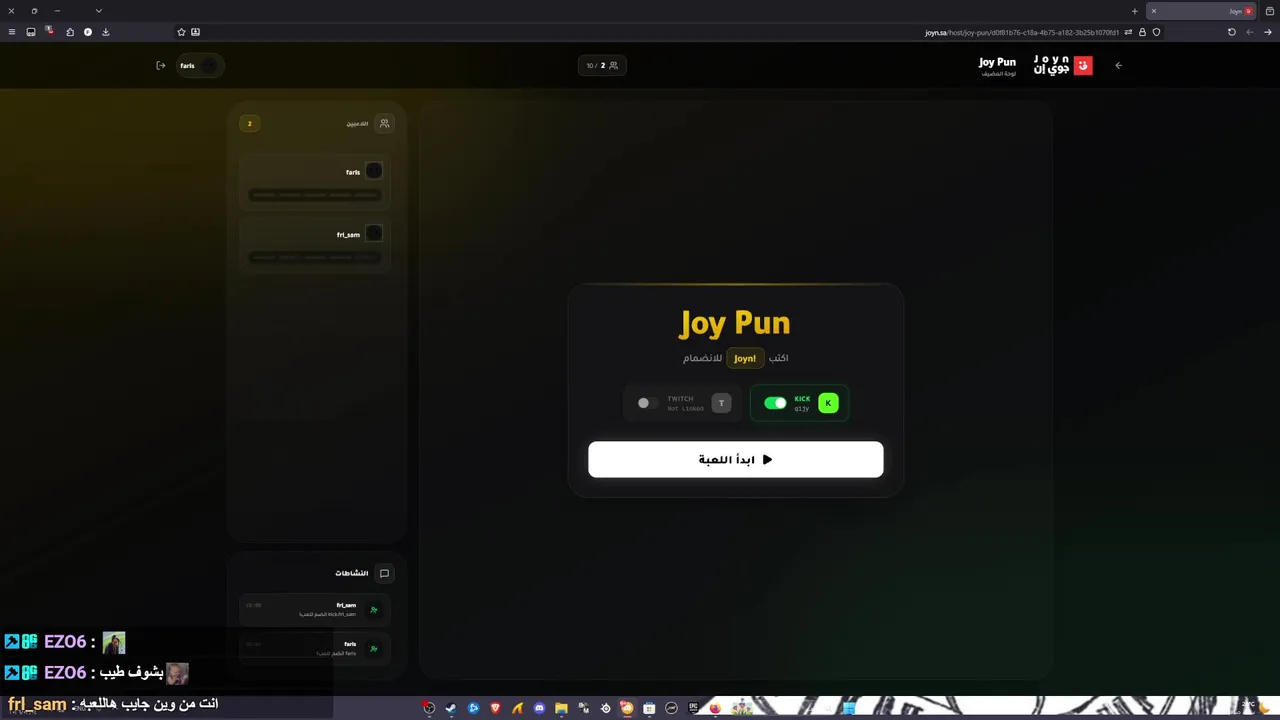Open the browser downloads icon
Viewport: 1280px width, 720px height.
click(x=105, y=32)
